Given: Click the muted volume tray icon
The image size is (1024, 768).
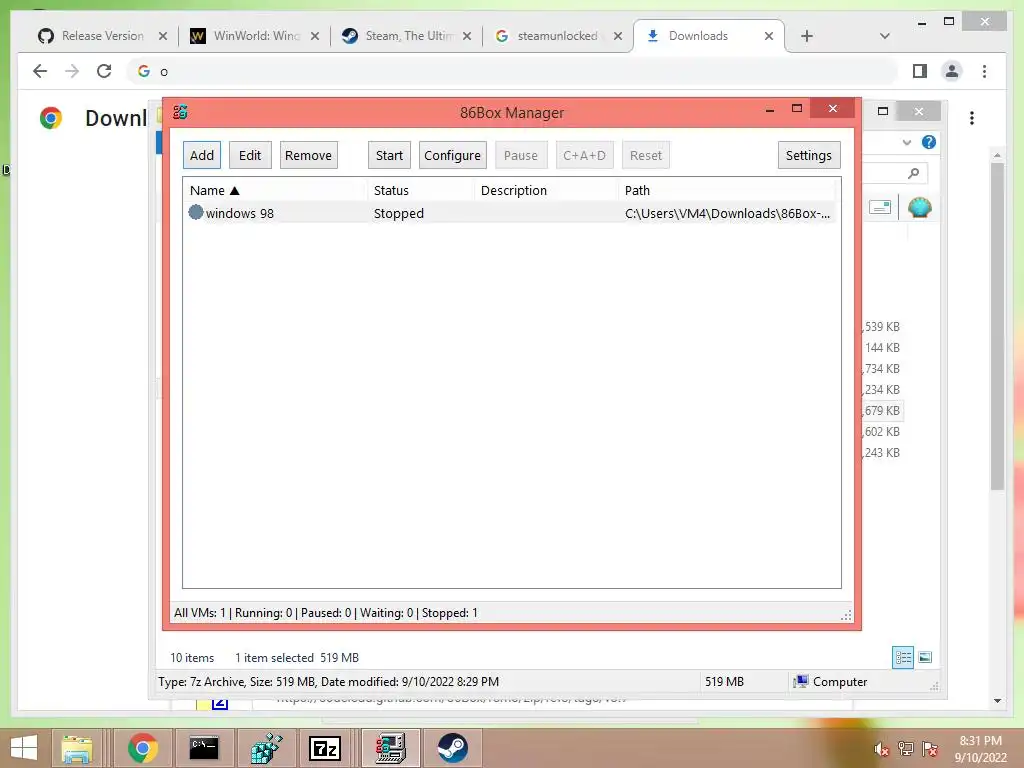Looking at the screenshot, I should [x=881, y=749].
